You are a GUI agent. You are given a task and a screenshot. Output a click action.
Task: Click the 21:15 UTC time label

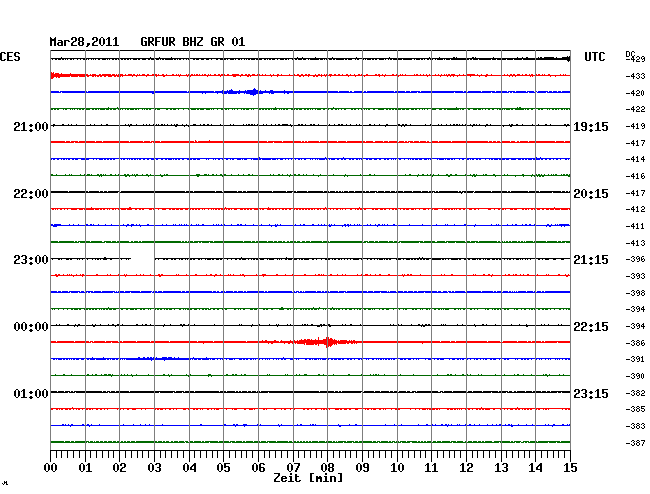click(591, 260)
